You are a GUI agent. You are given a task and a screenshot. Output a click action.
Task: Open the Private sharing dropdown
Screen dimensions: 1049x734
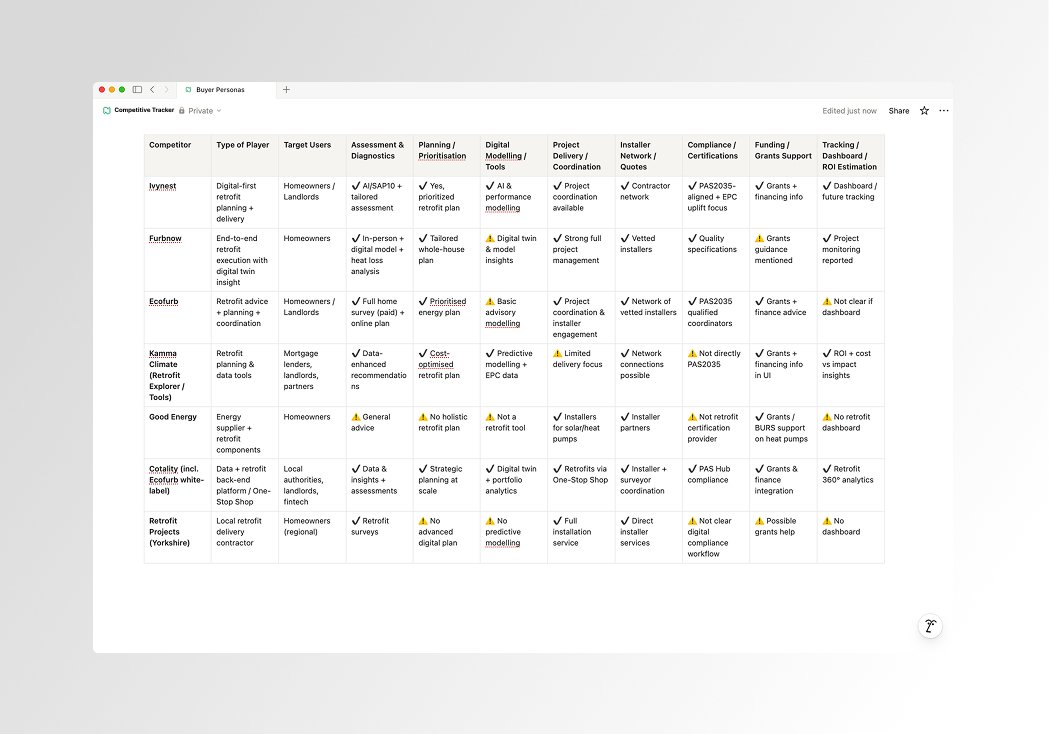tap(203, 110)
